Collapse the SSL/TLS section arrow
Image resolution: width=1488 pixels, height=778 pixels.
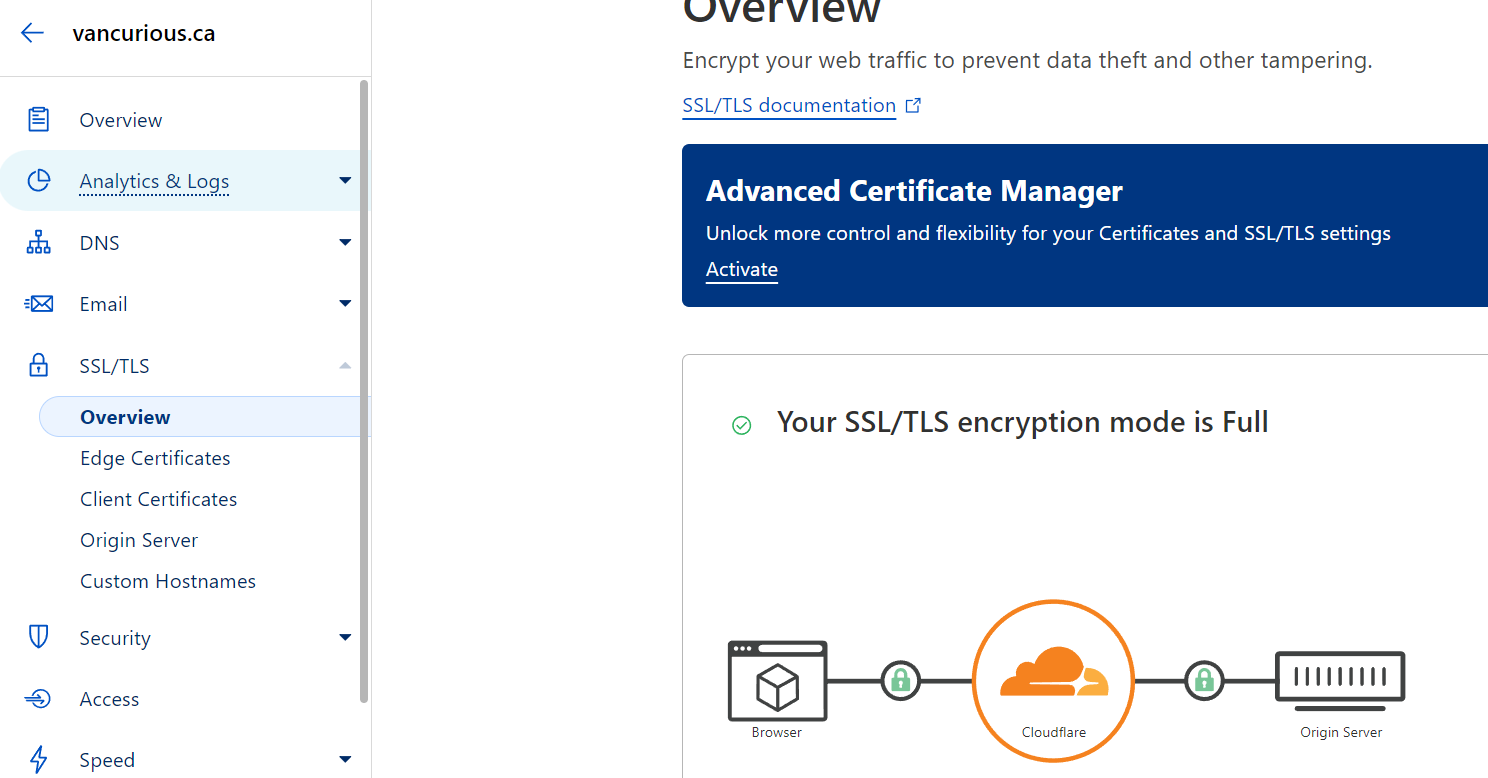point(345,366)
